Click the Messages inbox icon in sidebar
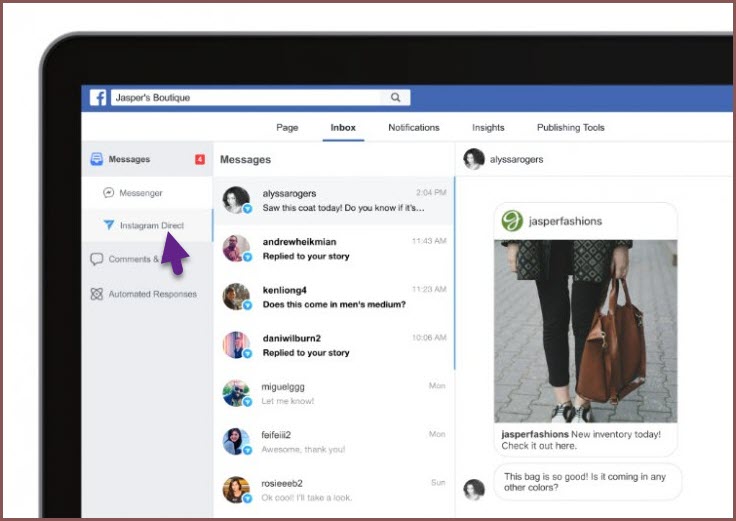This screenshot has width=736, height=521. tap(97, 159)
